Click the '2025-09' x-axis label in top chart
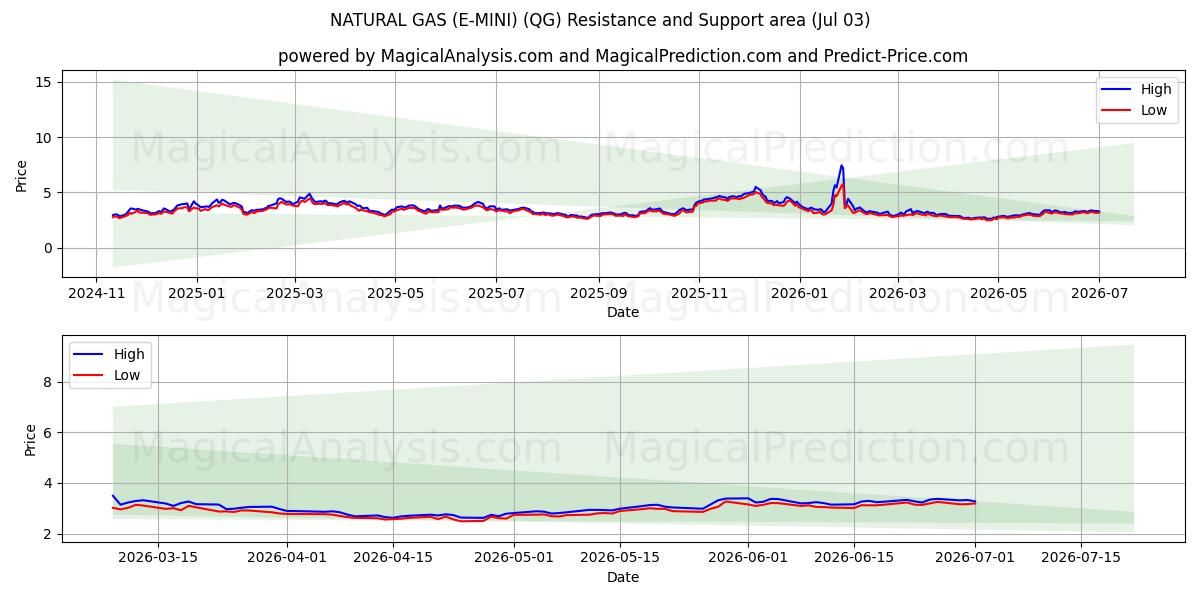Viewport: 1200px width, 600px height. [x=598, y=295]
